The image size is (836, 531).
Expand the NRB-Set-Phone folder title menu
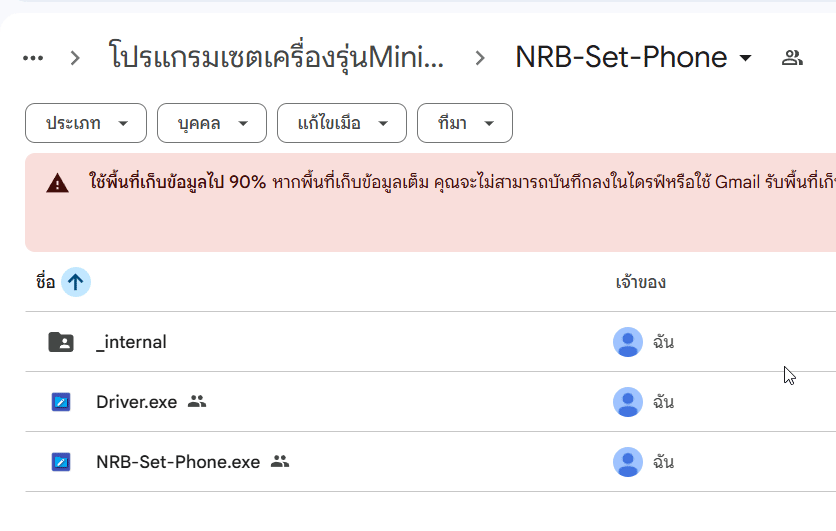[745, 58]
